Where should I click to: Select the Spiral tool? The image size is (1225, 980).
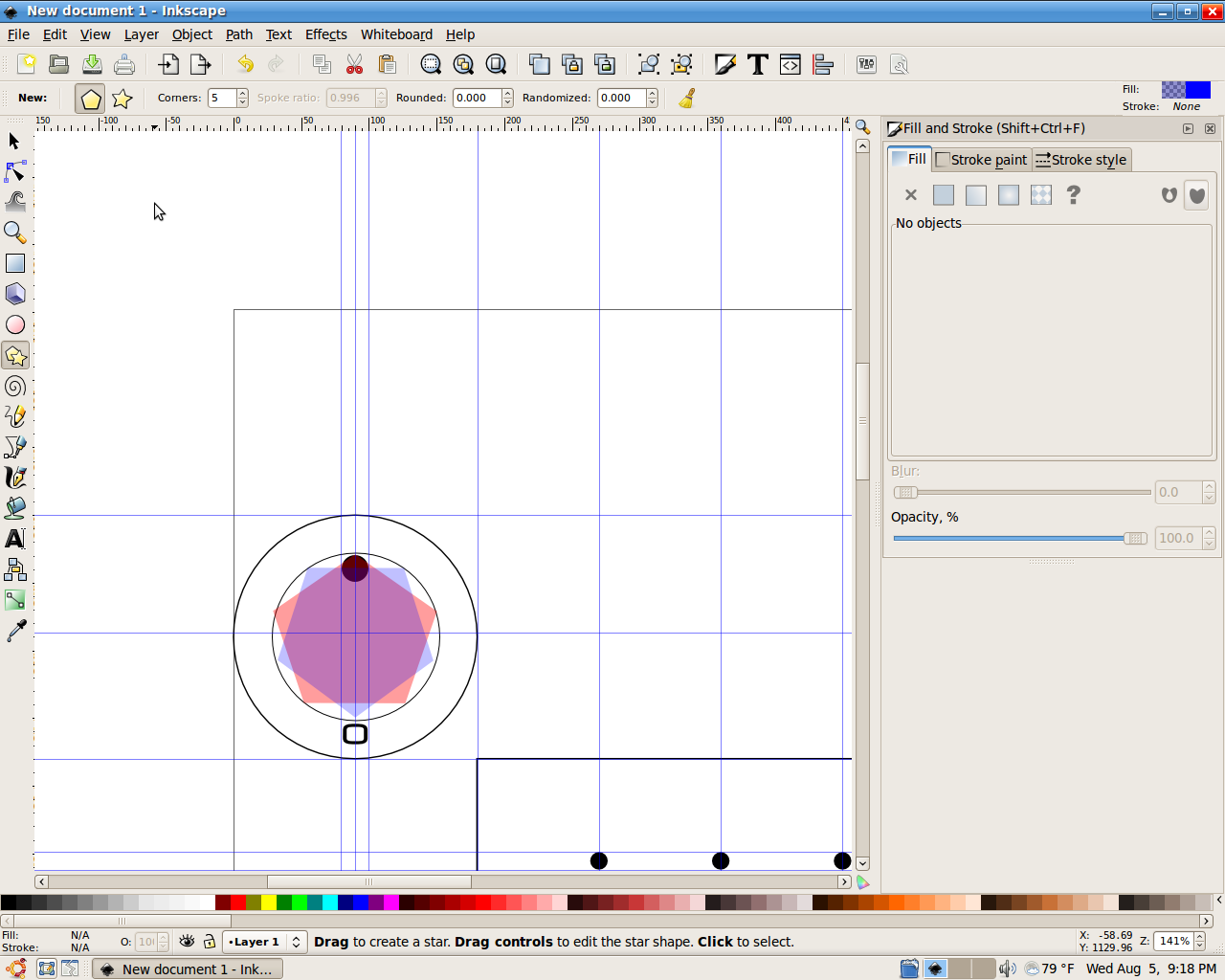click(x=15, y=387)
